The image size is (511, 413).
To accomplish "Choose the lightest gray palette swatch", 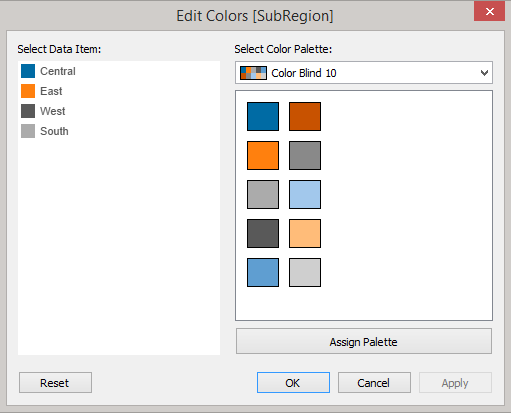I will [305, 272].
